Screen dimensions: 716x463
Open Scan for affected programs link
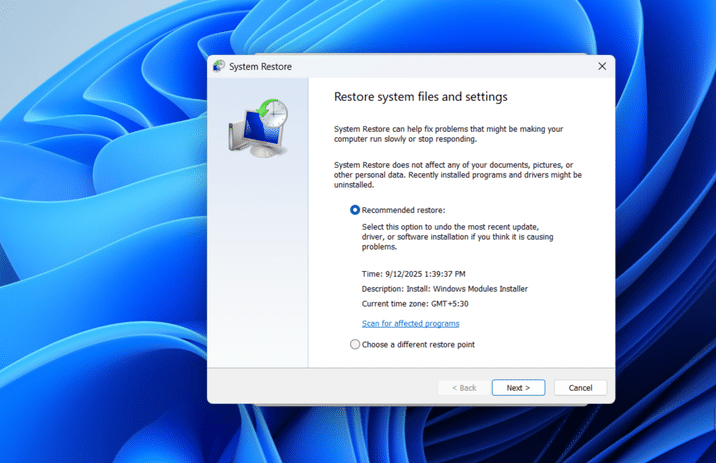click(411, 323)
